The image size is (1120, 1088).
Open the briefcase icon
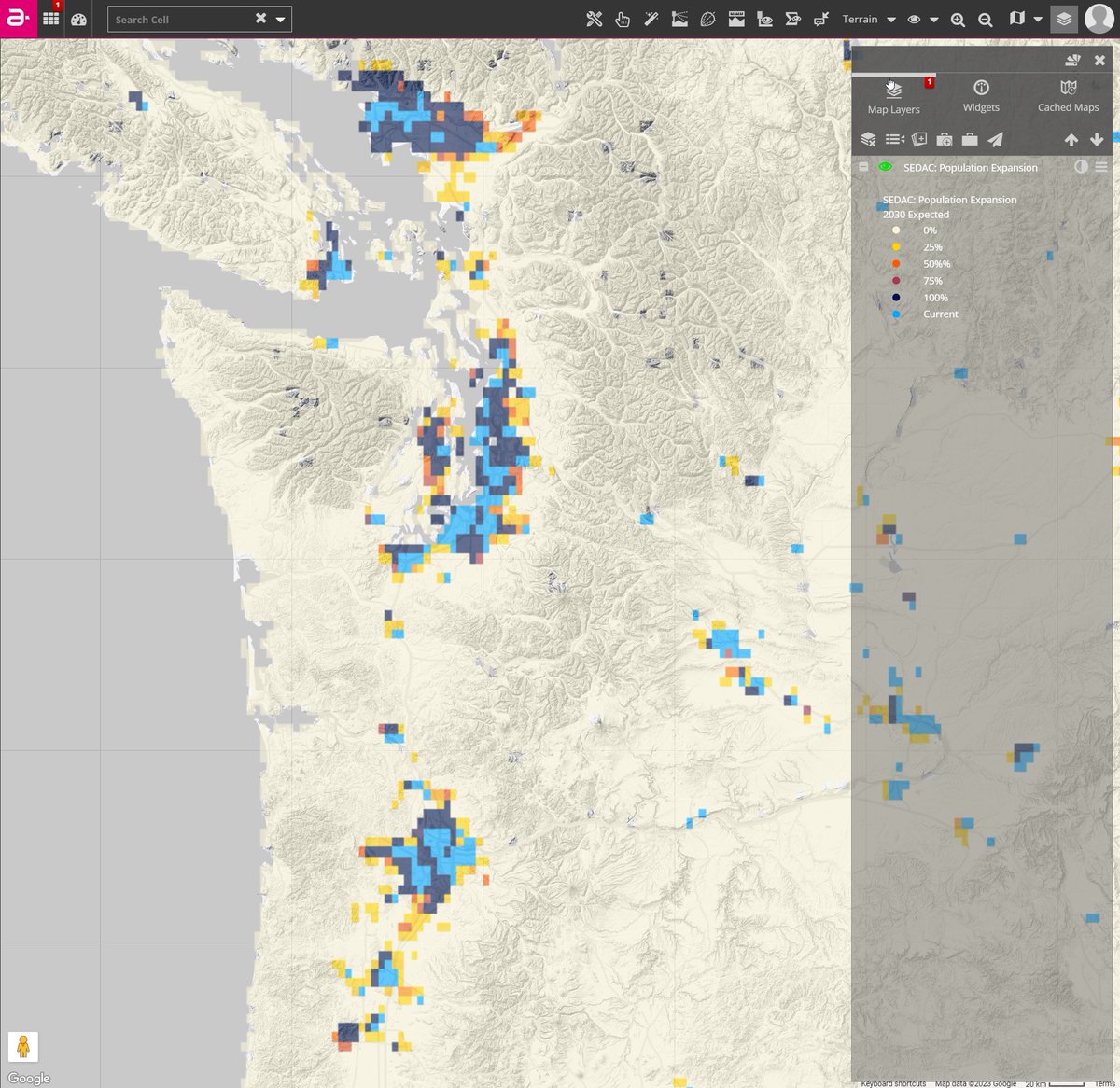pos(970,139)
